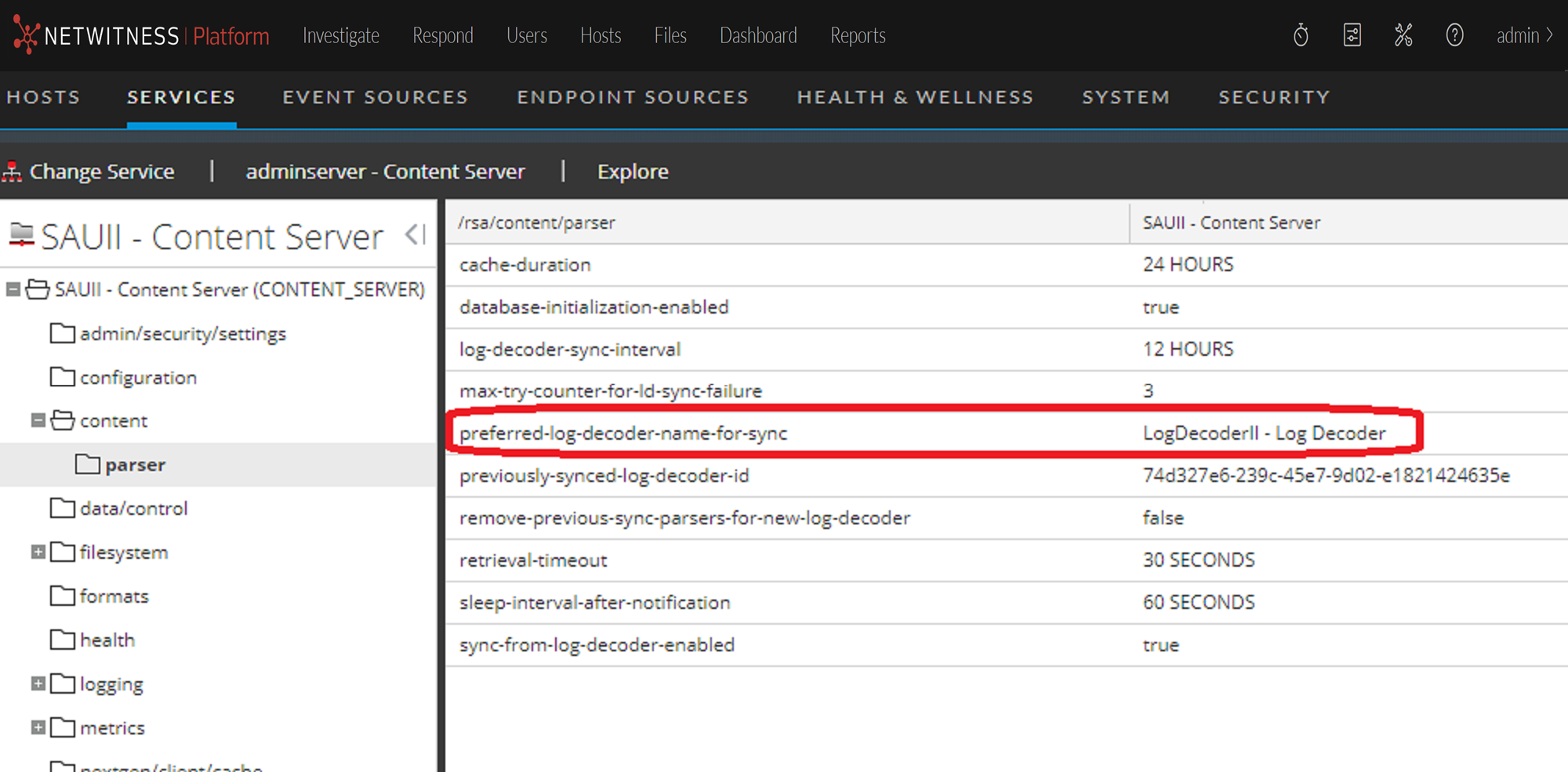Expand the filesystem folder node

point(38,552)
